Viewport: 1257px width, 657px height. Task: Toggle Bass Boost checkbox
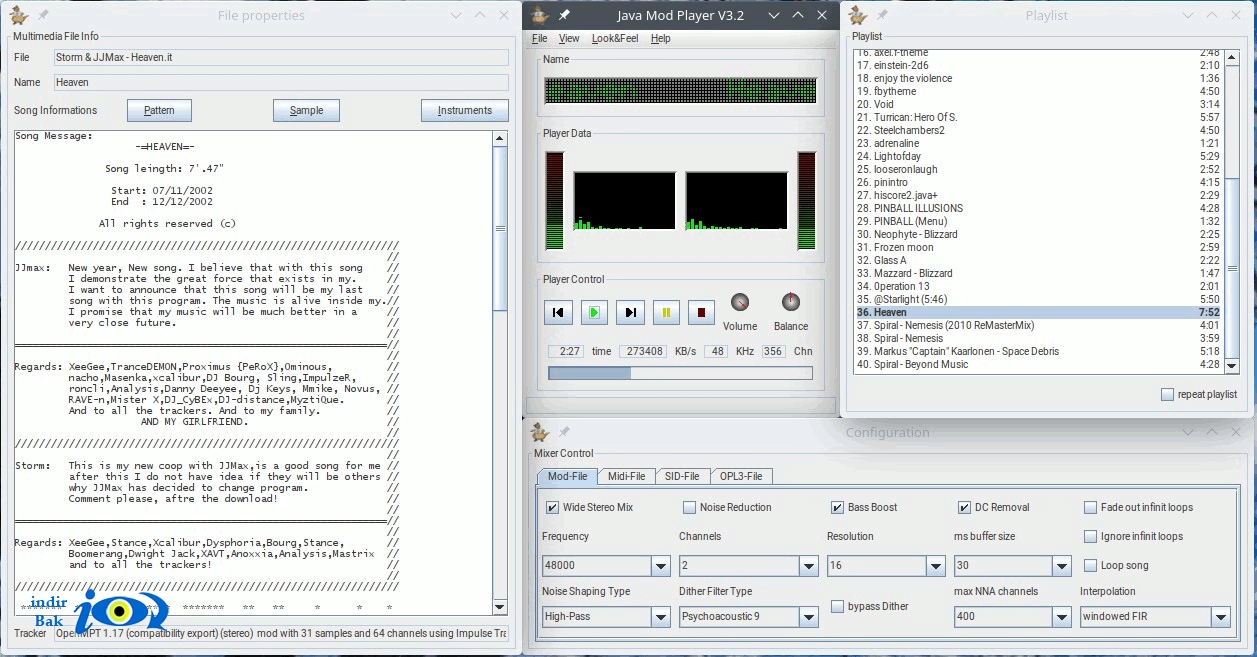click(x=838, y=507)
